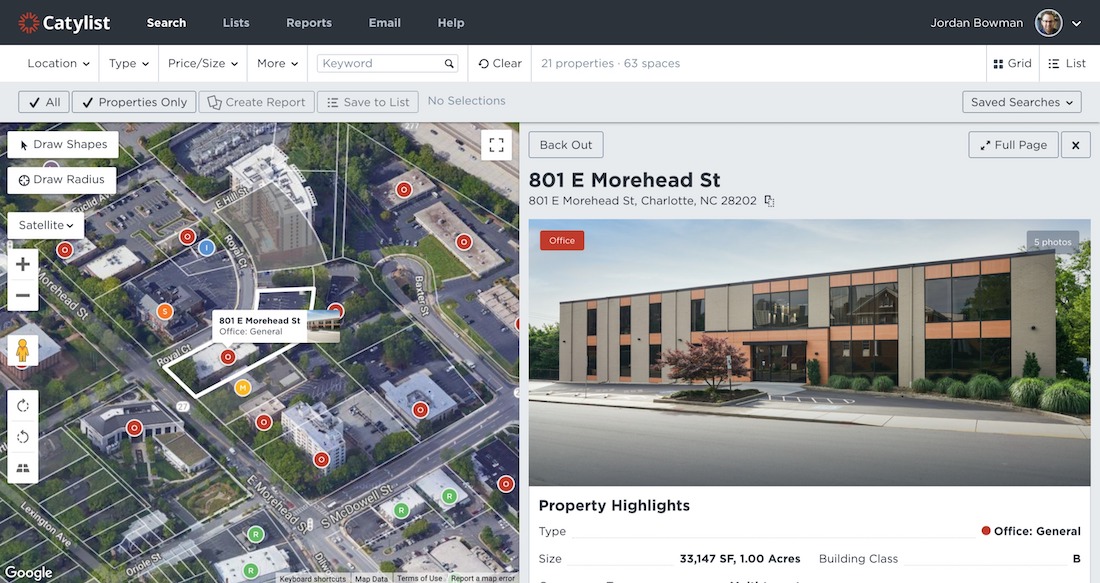Click the 'Building Class' label

pyautogui.click(x=858, y=559)
